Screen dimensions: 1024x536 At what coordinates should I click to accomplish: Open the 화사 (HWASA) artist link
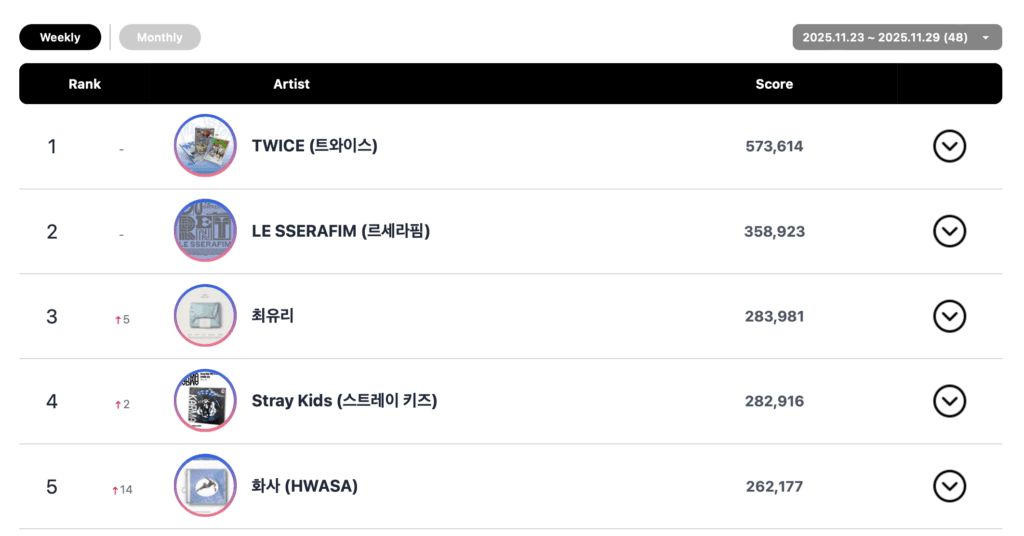click(x=304, y=486)
